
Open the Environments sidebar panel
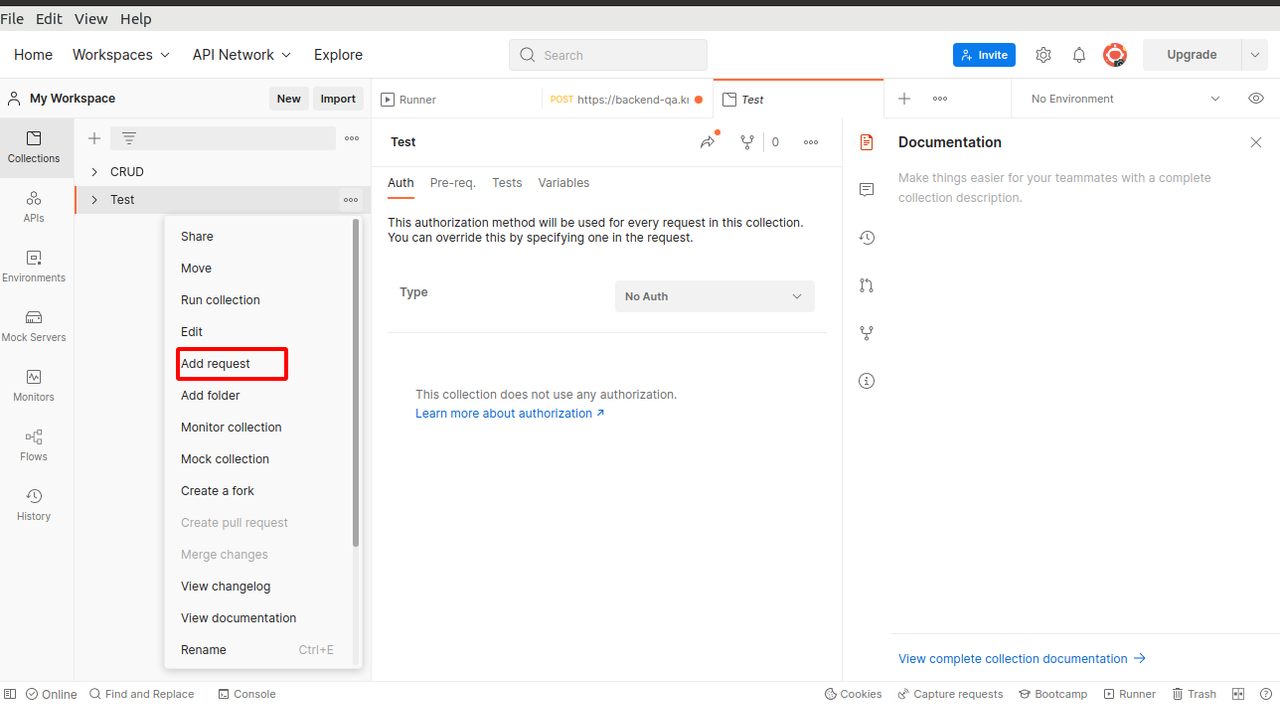pos(34,267)
